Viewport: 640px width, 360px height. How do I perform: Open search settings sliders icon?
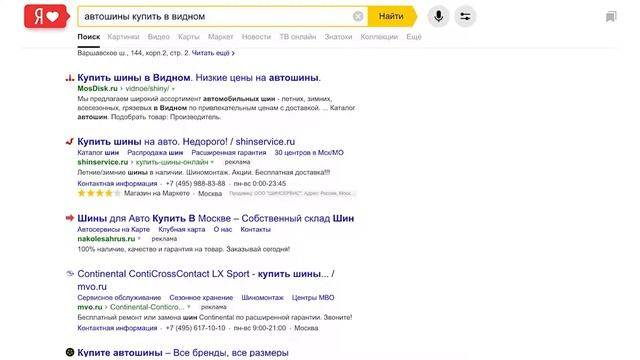[465, 16]
